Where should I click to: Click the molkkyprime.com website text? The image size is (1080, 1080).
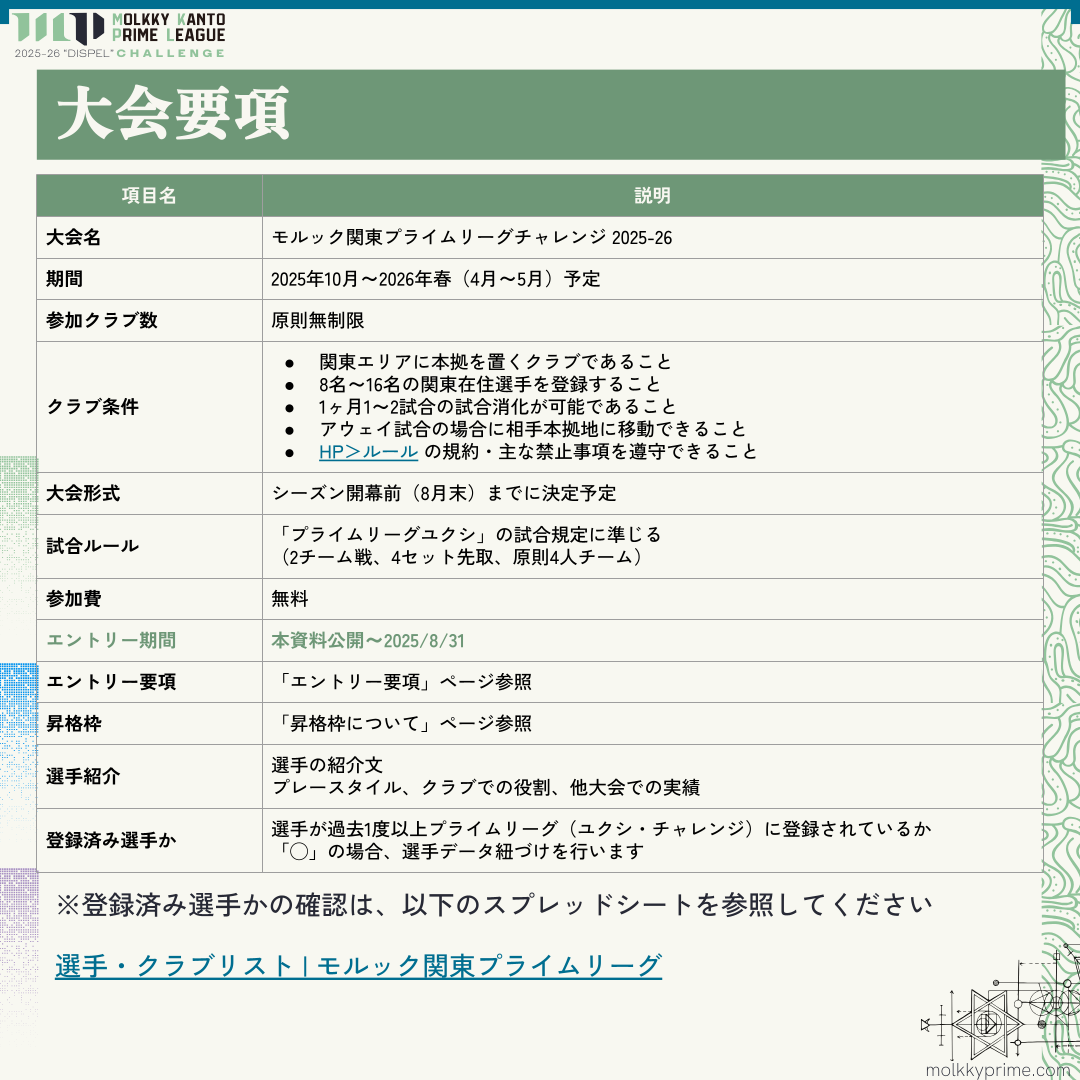[x=997, y=1069]
